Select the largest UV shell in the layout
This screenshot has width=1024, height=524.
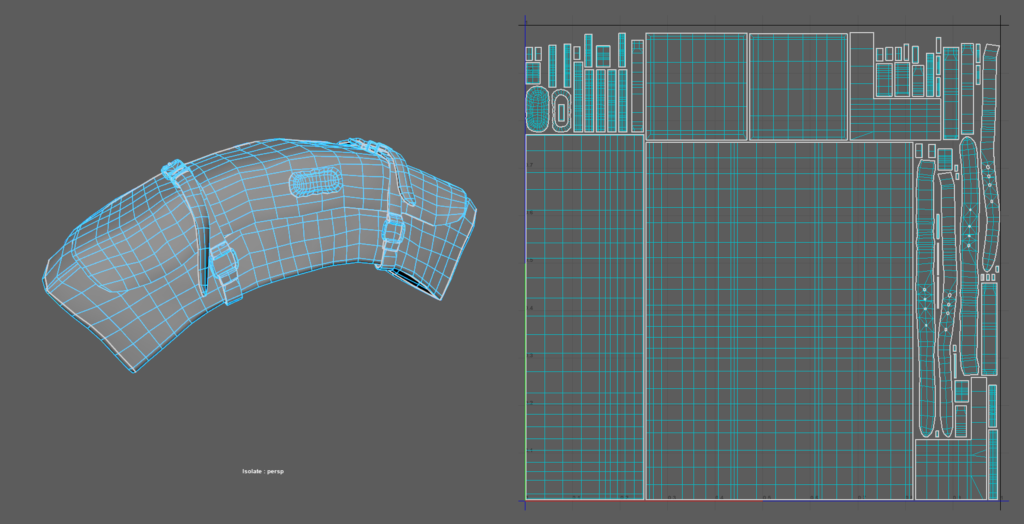(779, 320)
